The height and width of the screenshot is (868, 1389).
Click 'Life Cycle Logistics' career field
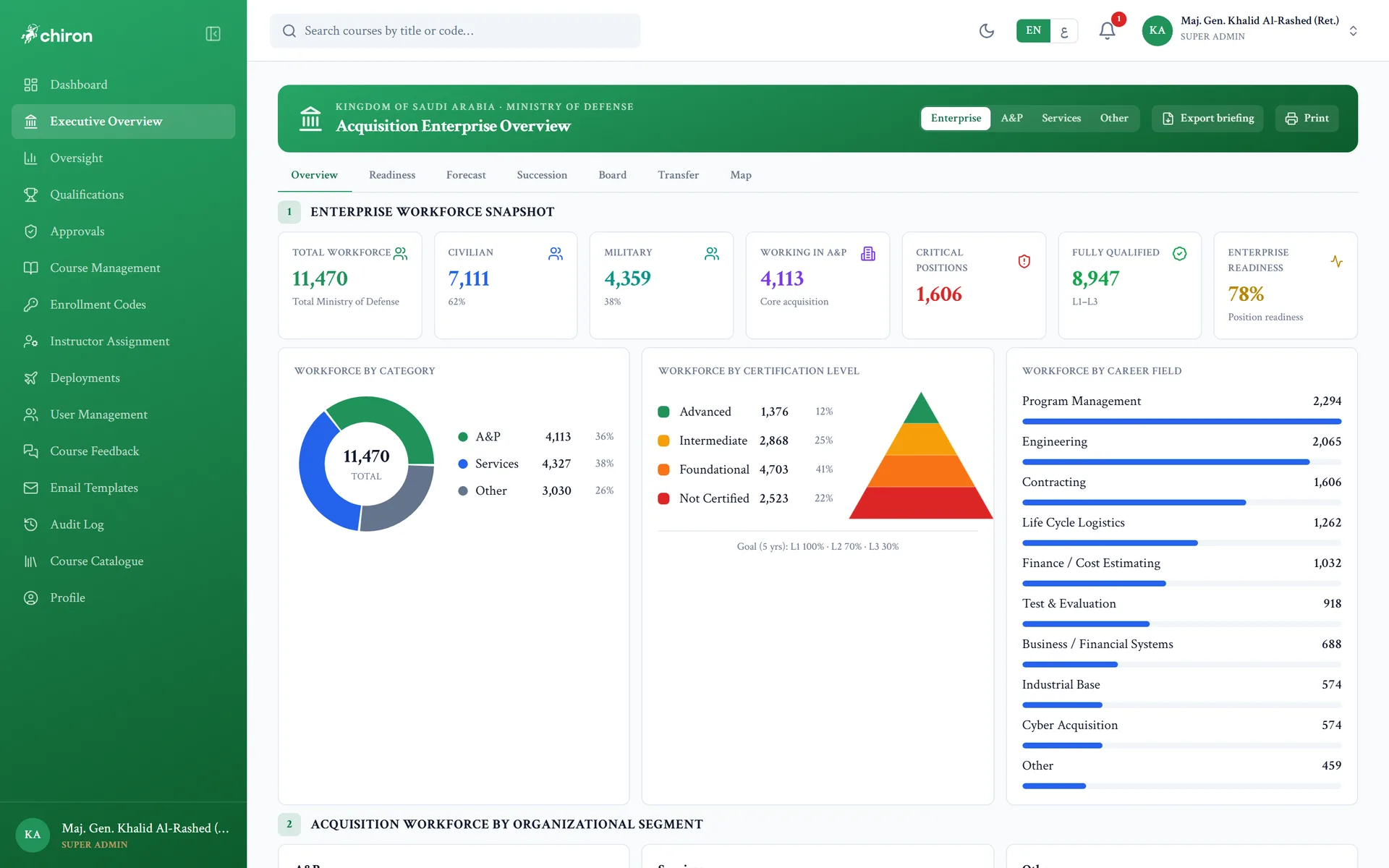pos(1181,530)
